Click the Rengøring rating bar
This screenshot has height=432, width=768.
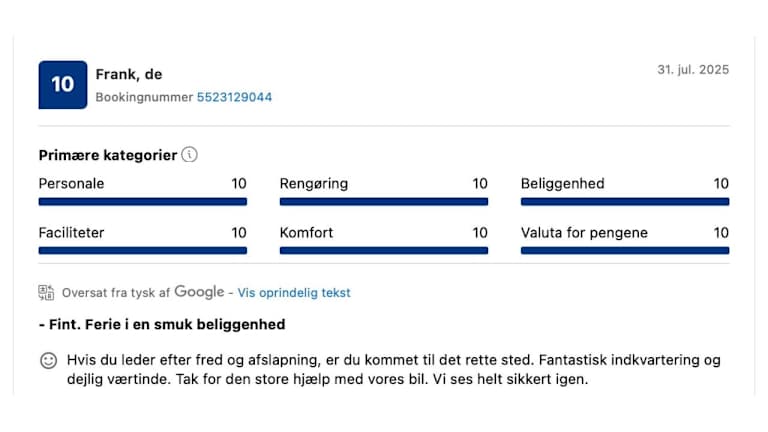383,201
